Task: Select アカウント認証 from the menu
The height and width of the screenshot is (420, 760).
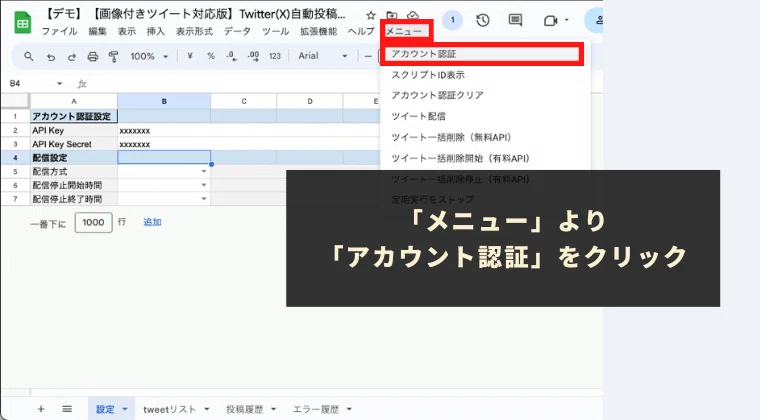Action: pyautogui.click(x=482, y=54)
